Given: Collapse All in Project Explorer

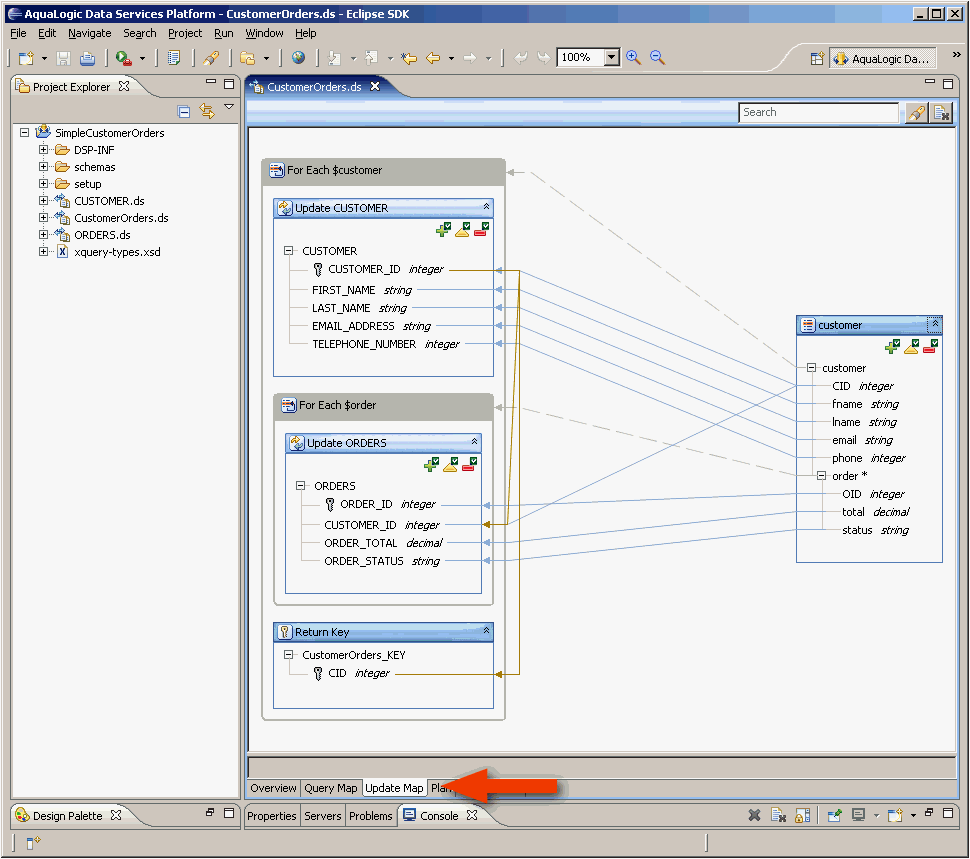Looking at the screenshot, I should coord(184,111).
